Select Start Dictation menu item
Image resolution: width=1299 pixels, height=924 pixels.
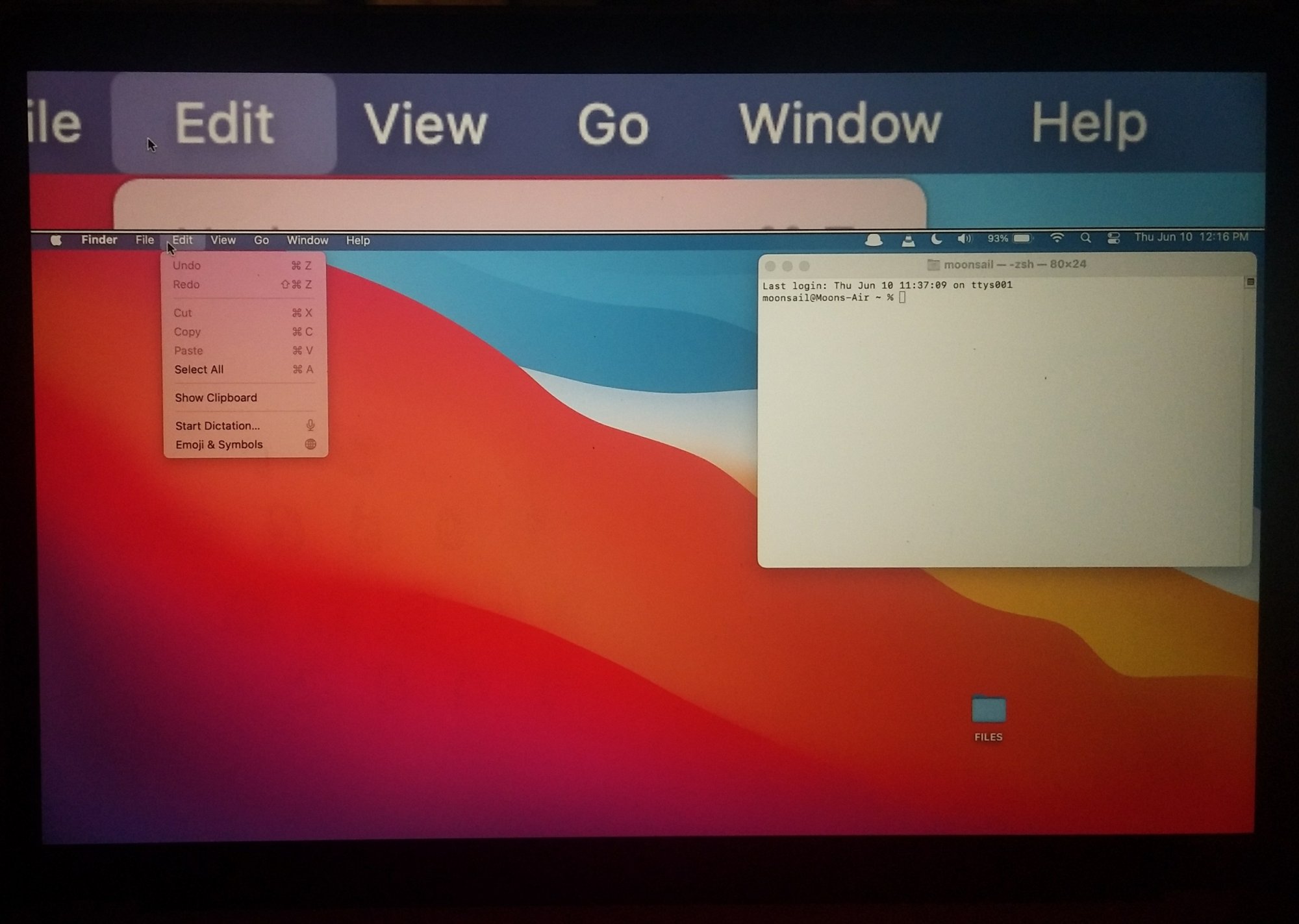click(x=218, y=426)
